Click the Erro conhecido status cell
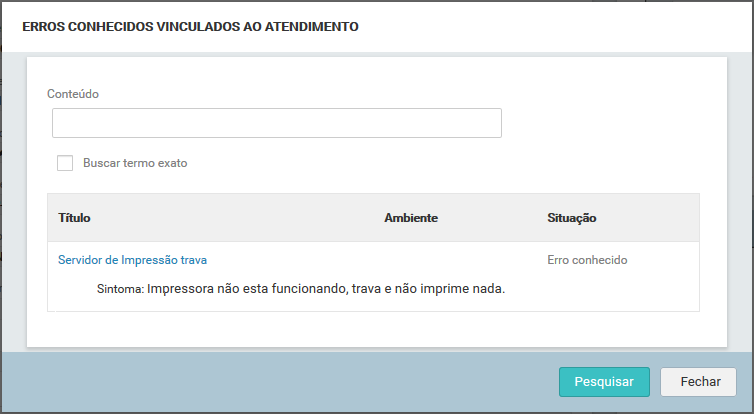This screenshot has width=754, height=414. [x=587, y=260]
